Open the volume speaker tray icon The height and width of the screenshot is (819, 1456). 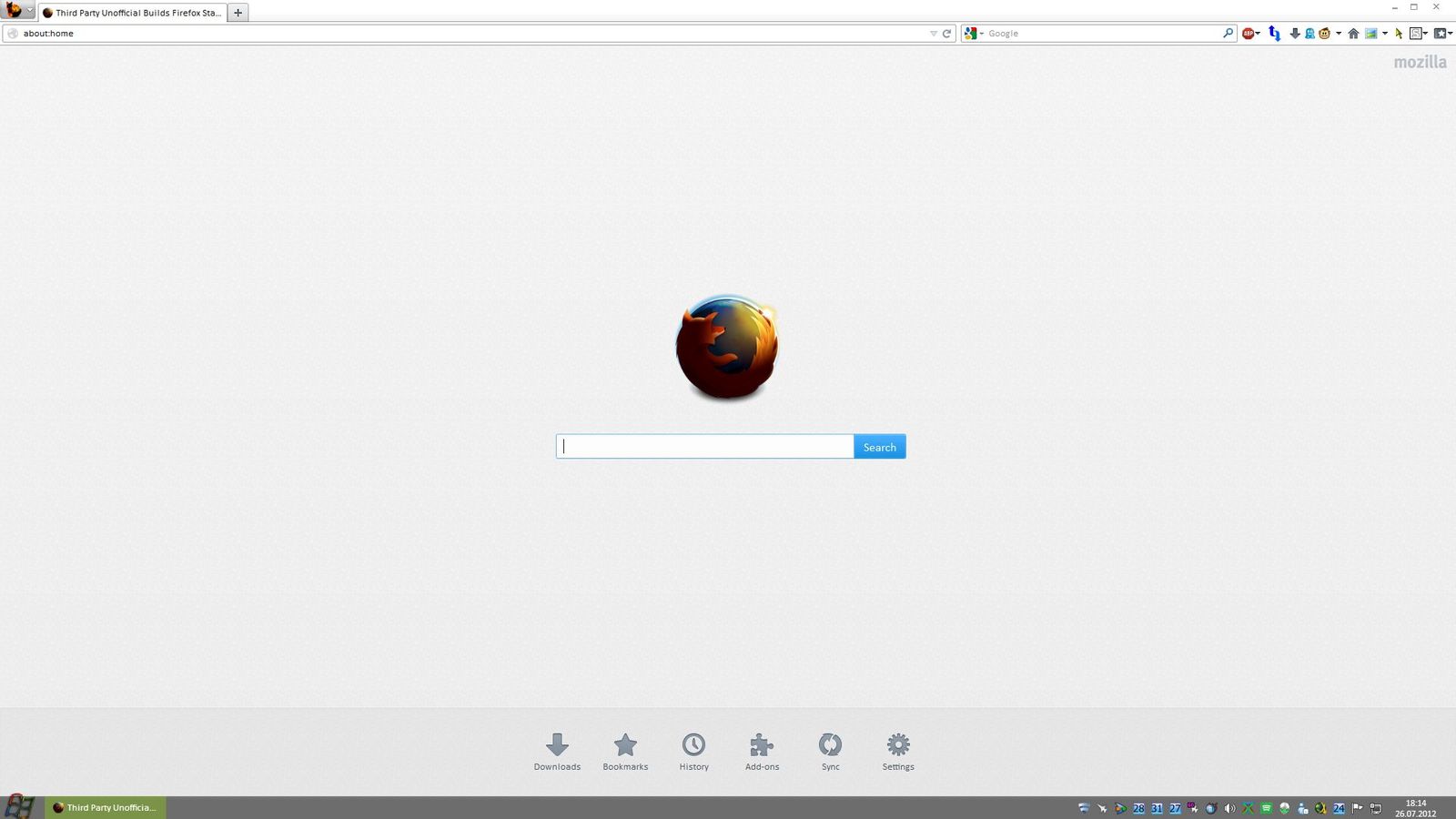point(1229,808)
